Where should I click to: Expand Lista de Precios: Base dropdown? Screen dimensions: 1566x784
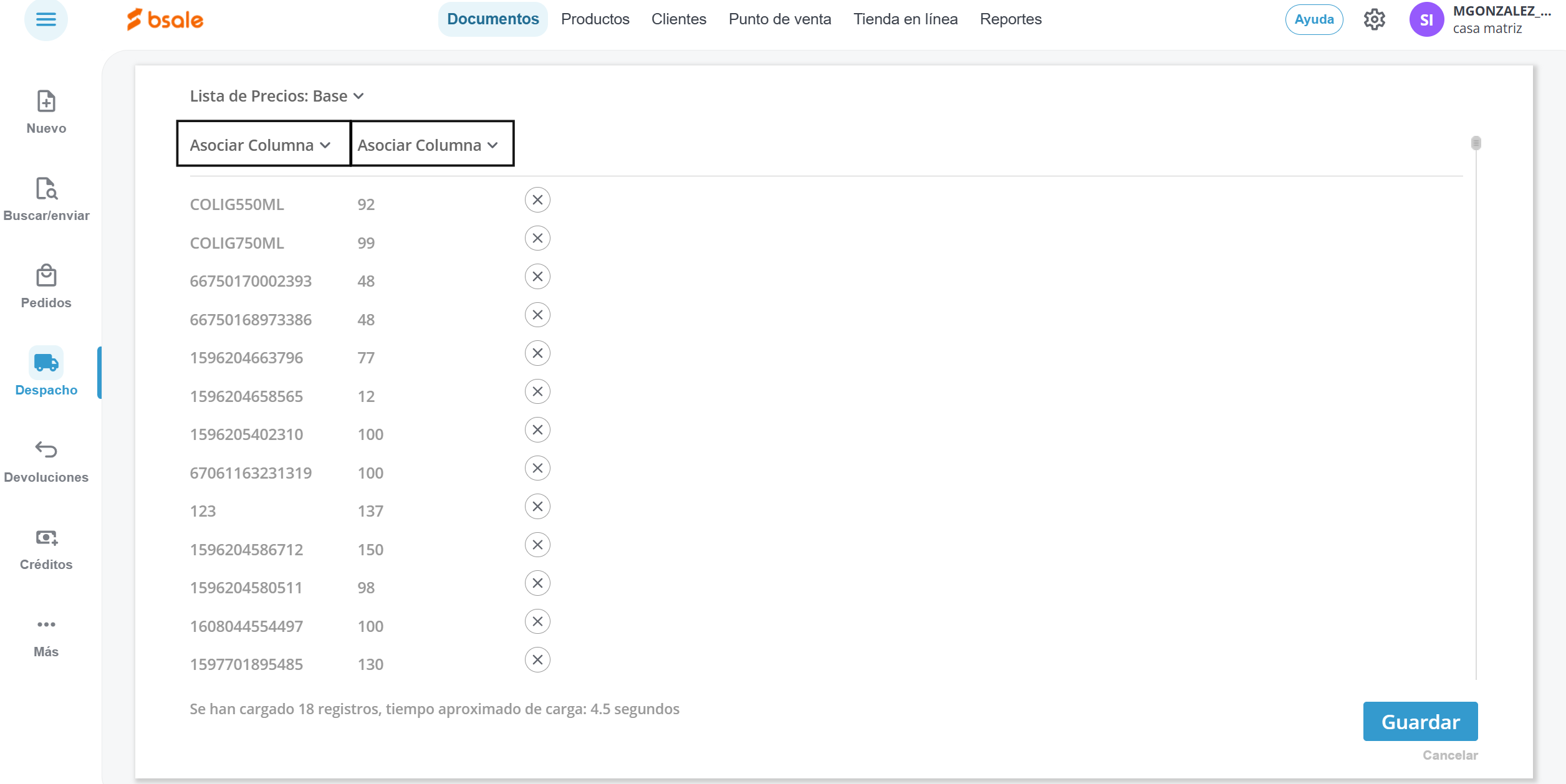tap(277, 96)
